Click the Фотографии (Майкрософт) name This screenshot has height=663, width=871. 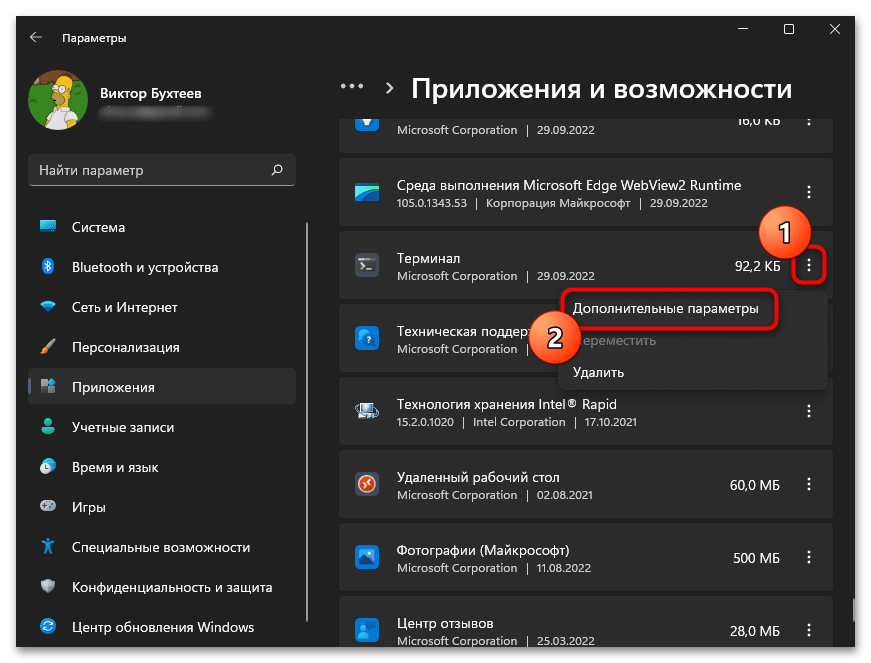point(483,550)
